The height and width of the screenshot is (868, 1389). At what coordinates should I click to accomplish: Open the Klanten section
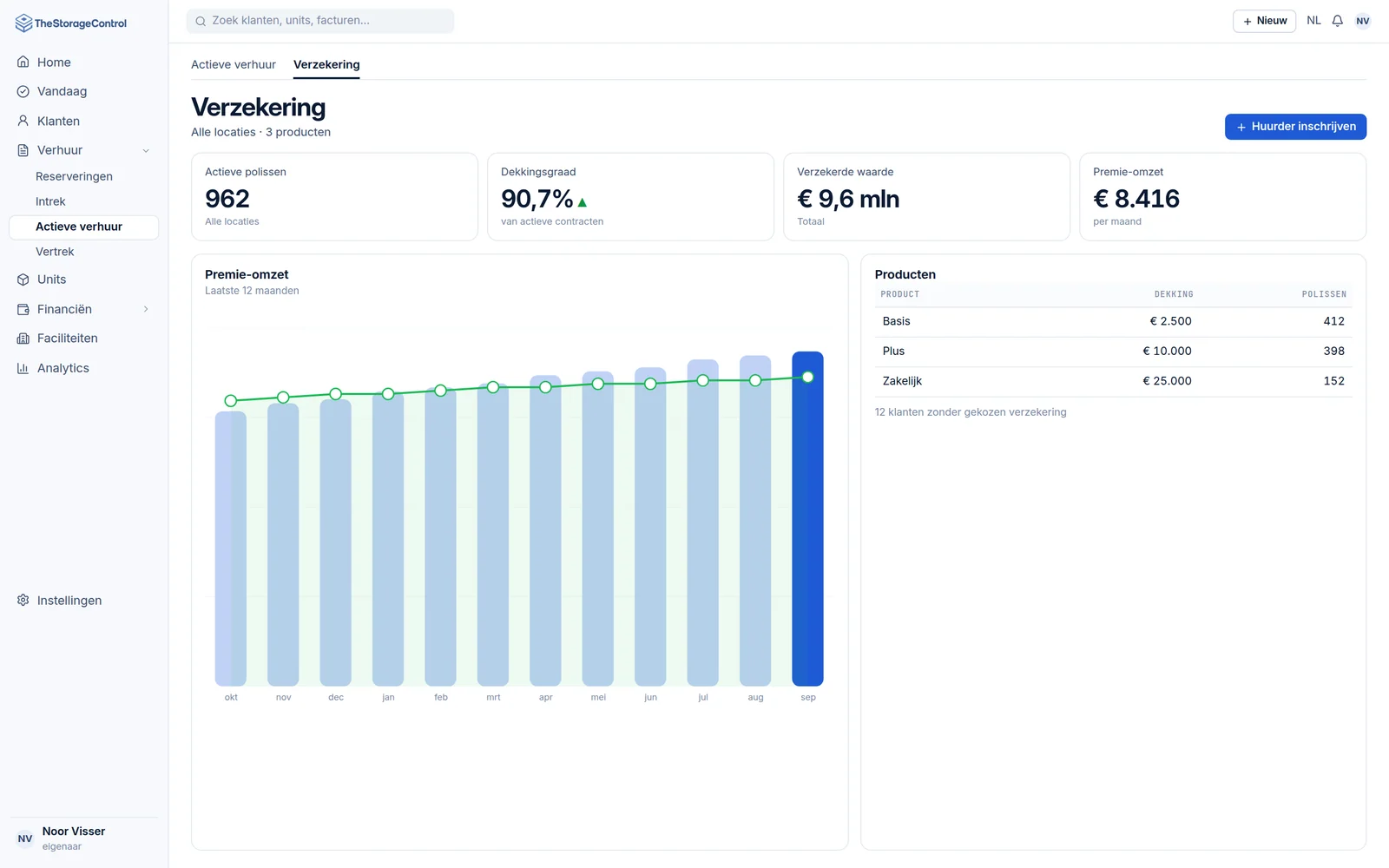(83, 121)
